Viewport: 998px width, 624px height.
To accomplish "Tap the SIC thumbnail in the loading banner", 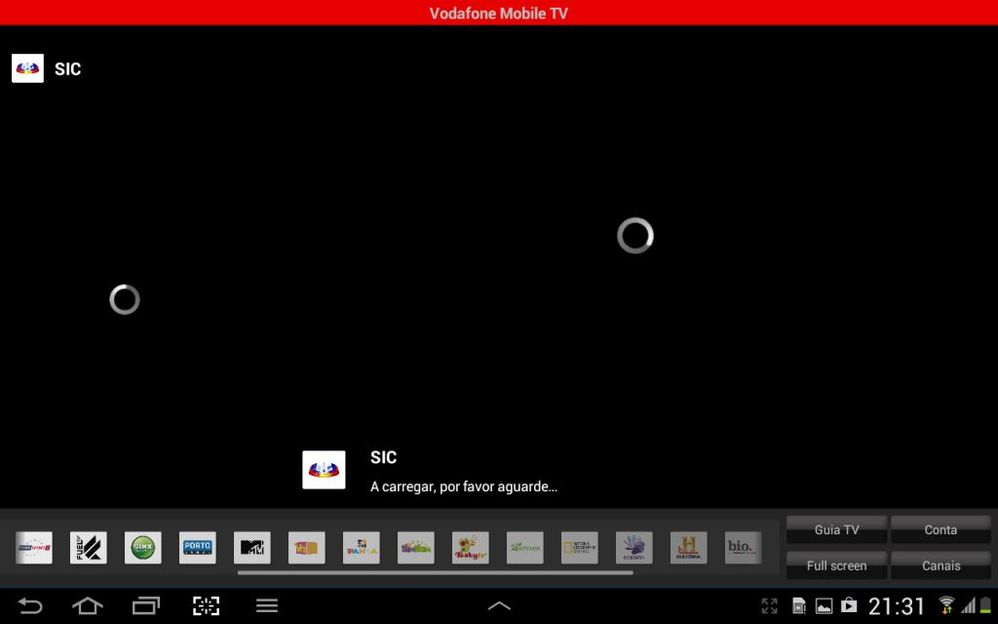I will coord(323,469).
